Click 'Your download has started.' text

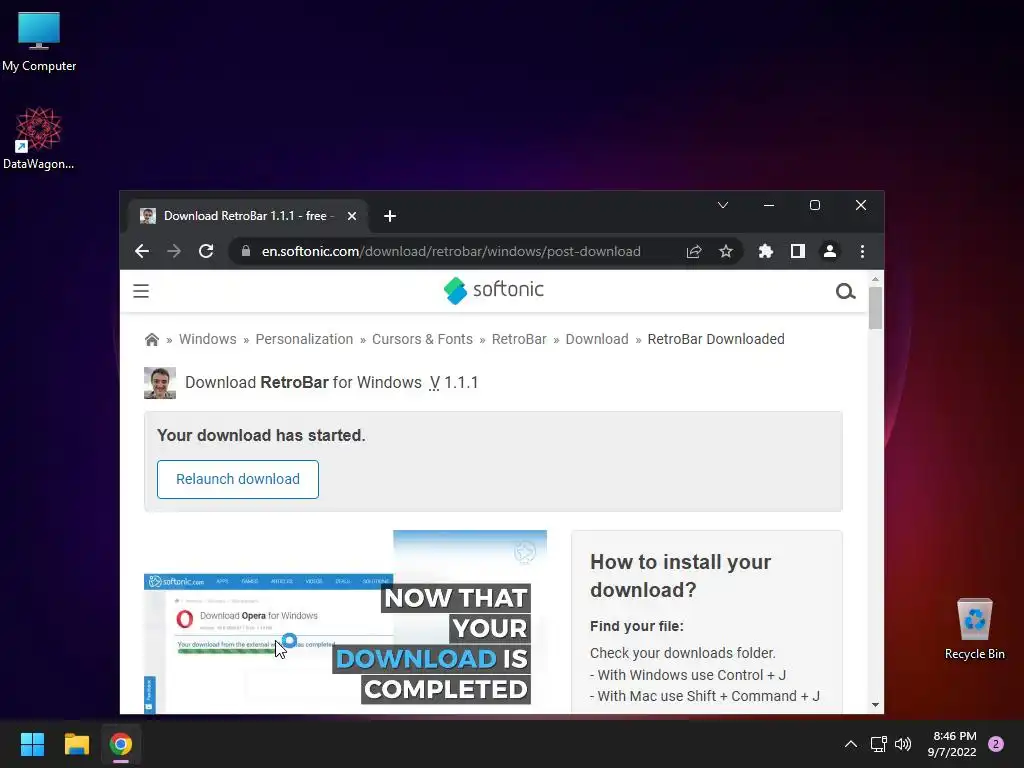261,436
